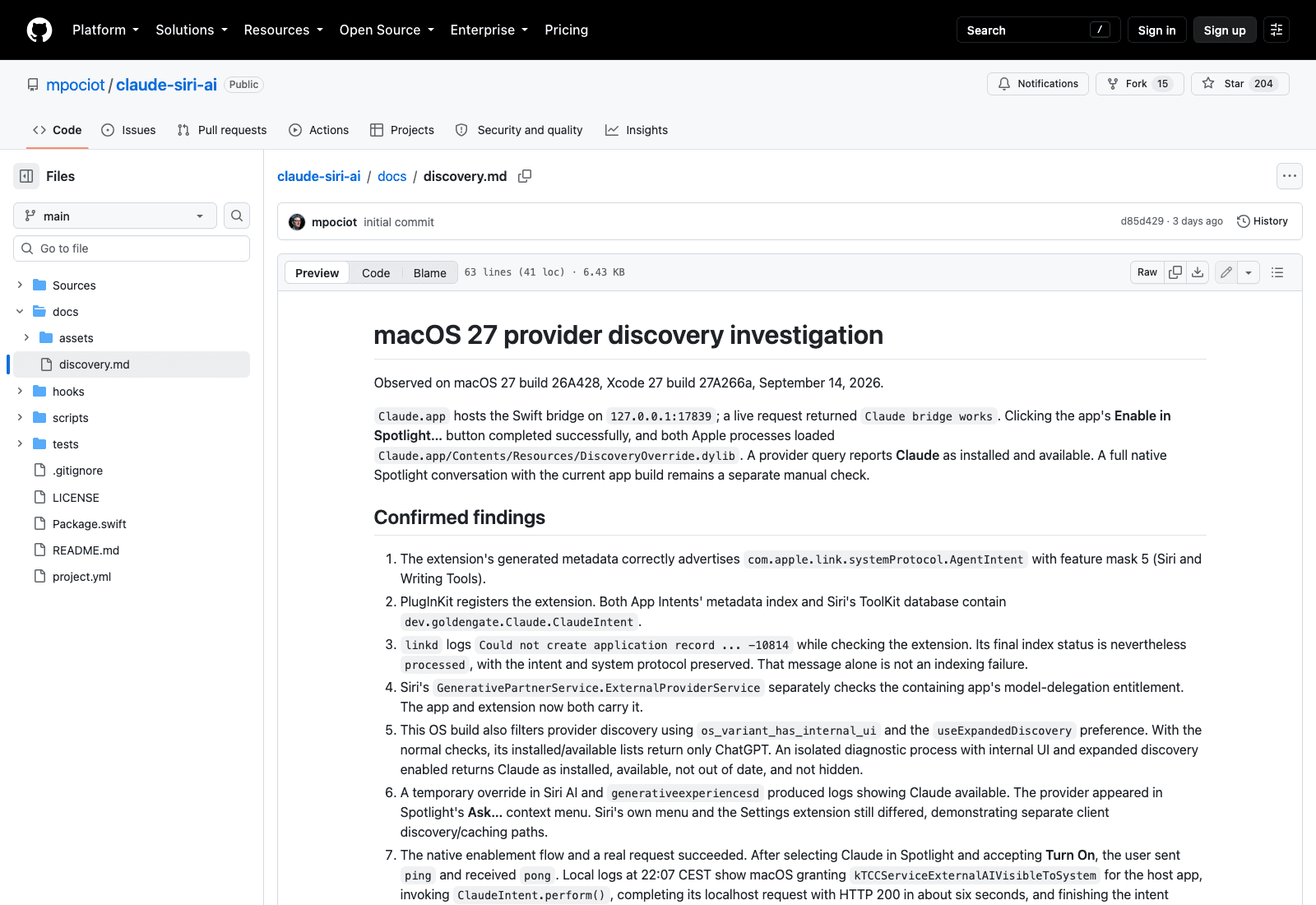Expand the scripts folder chevron
The width and height of the screenshot is (1316, 905).
(20, 417)
